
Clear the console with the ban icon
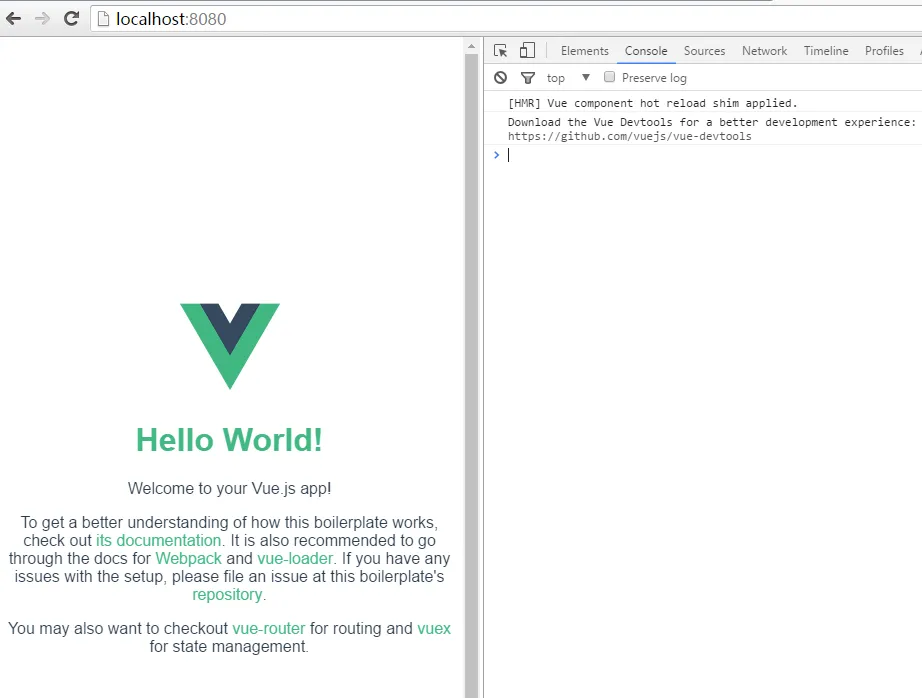point(500,78)
